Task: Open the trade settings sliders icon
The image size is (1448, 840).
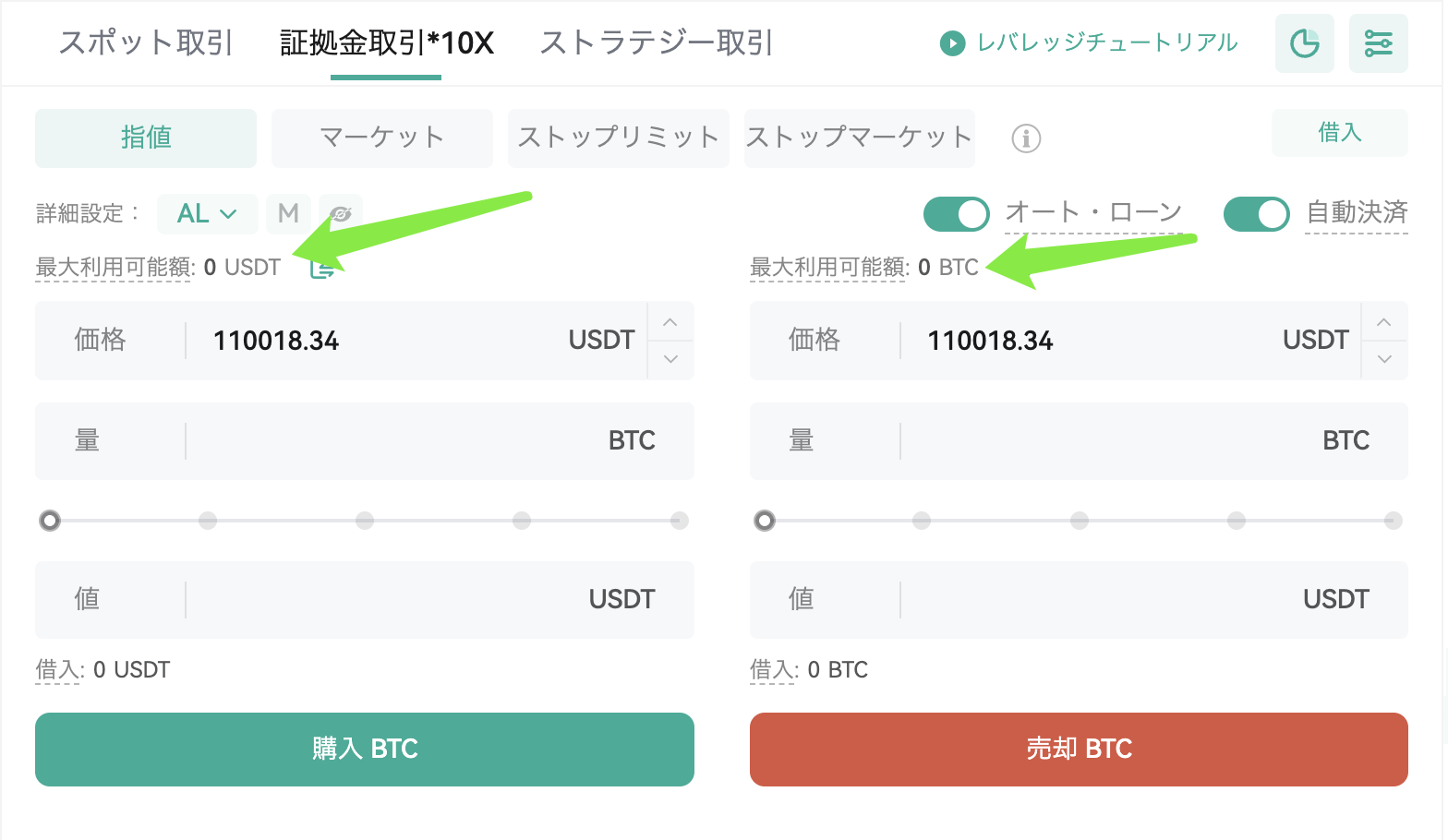Action: (1378, 43)
